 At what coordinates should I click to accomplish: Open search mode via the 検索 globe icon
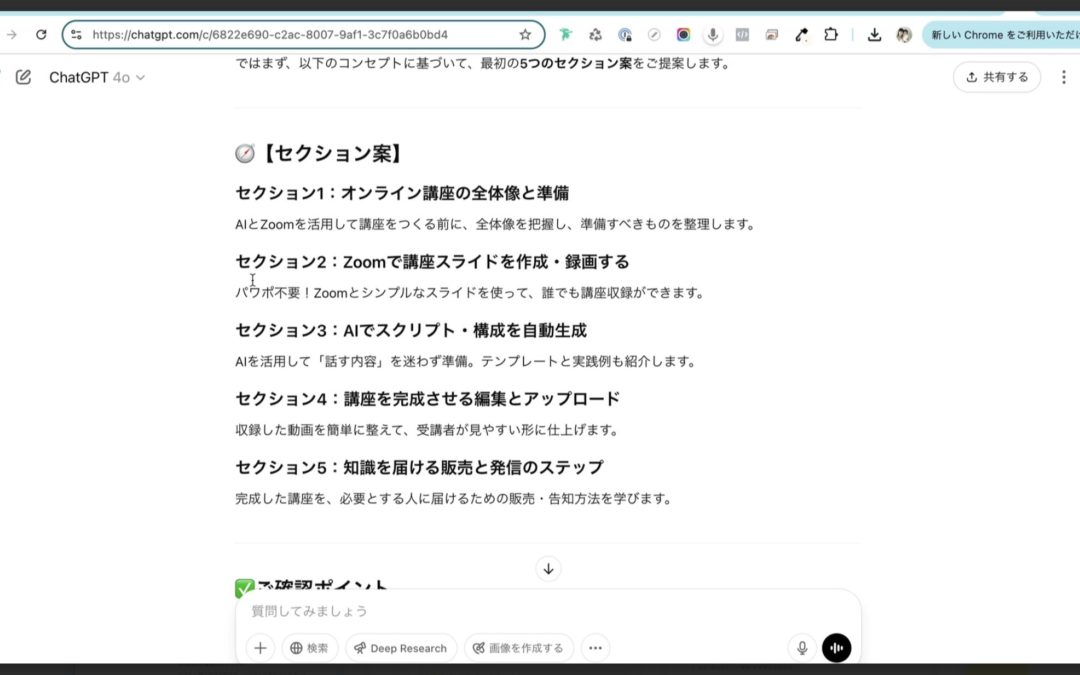[x=310, y=648]
